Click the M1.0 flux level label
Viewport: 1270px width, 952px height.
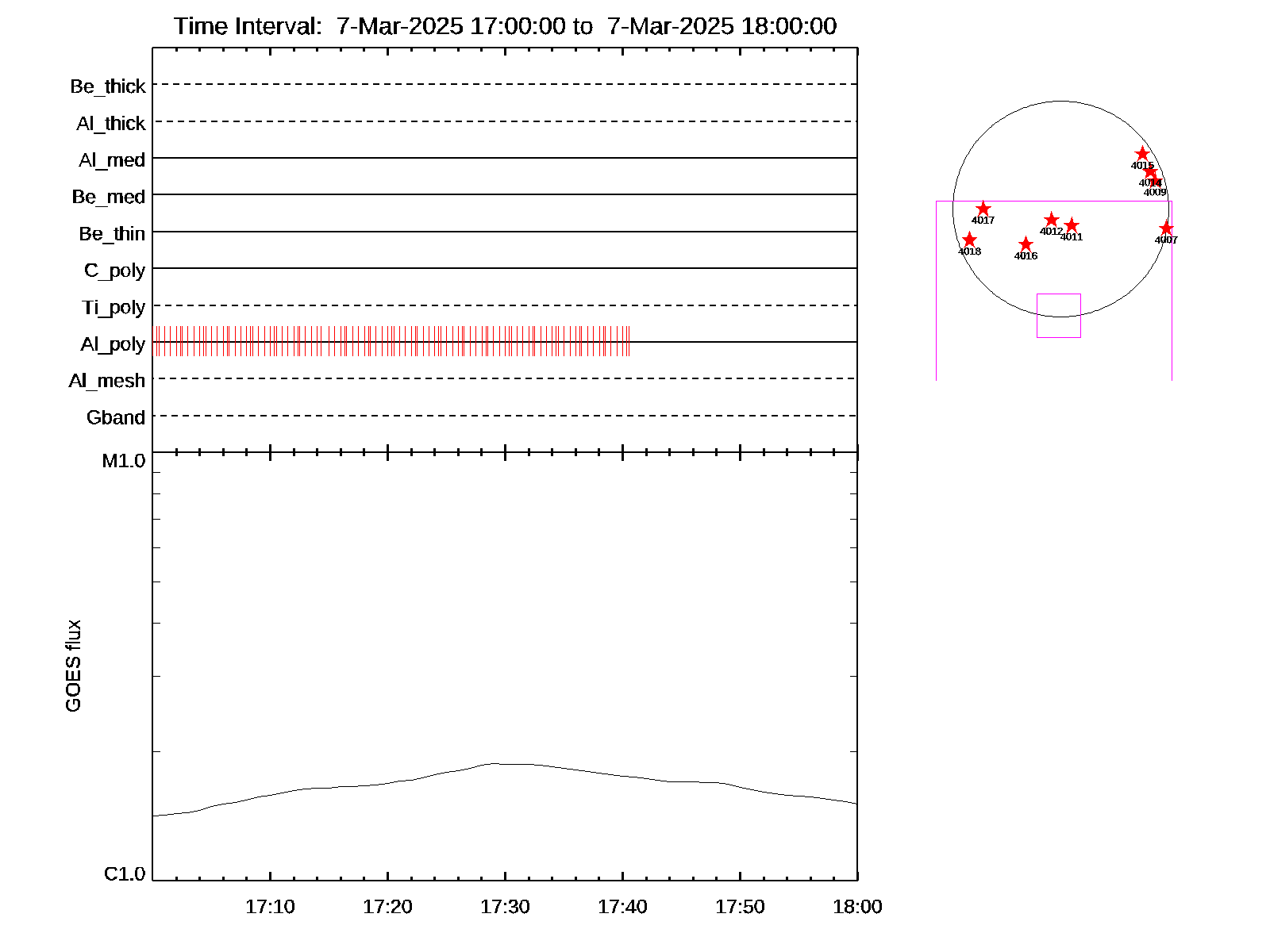124,461
